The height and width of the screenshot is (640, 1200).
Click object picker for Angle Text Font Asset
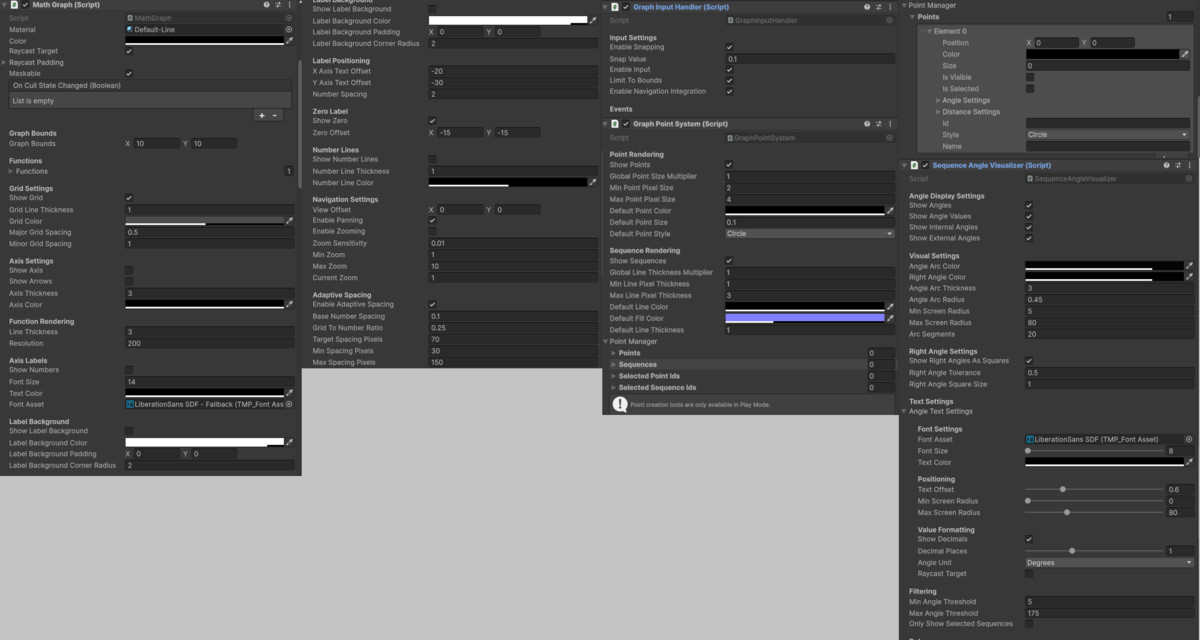click(x=1189, y=439)
